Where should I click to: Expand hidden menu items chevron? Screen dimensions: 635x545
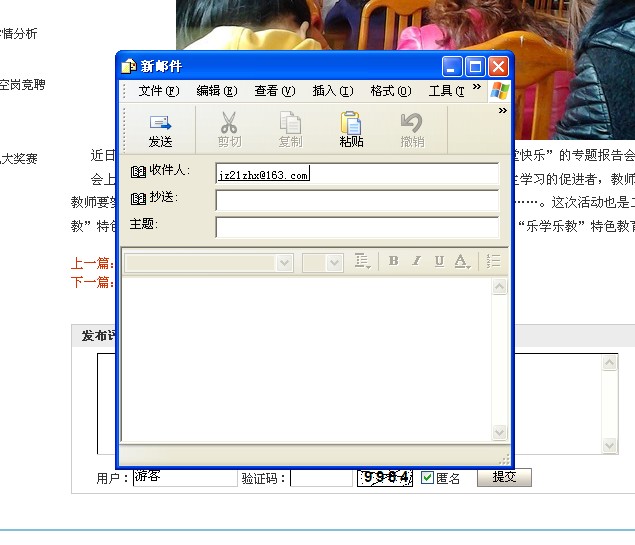click(477, 87)
